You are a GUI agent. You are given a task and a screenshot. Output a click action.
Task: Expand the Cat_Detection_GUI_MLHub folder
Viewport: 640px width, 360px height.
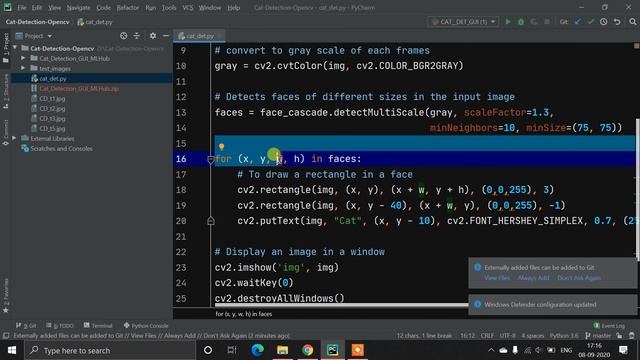click(23, 58)
